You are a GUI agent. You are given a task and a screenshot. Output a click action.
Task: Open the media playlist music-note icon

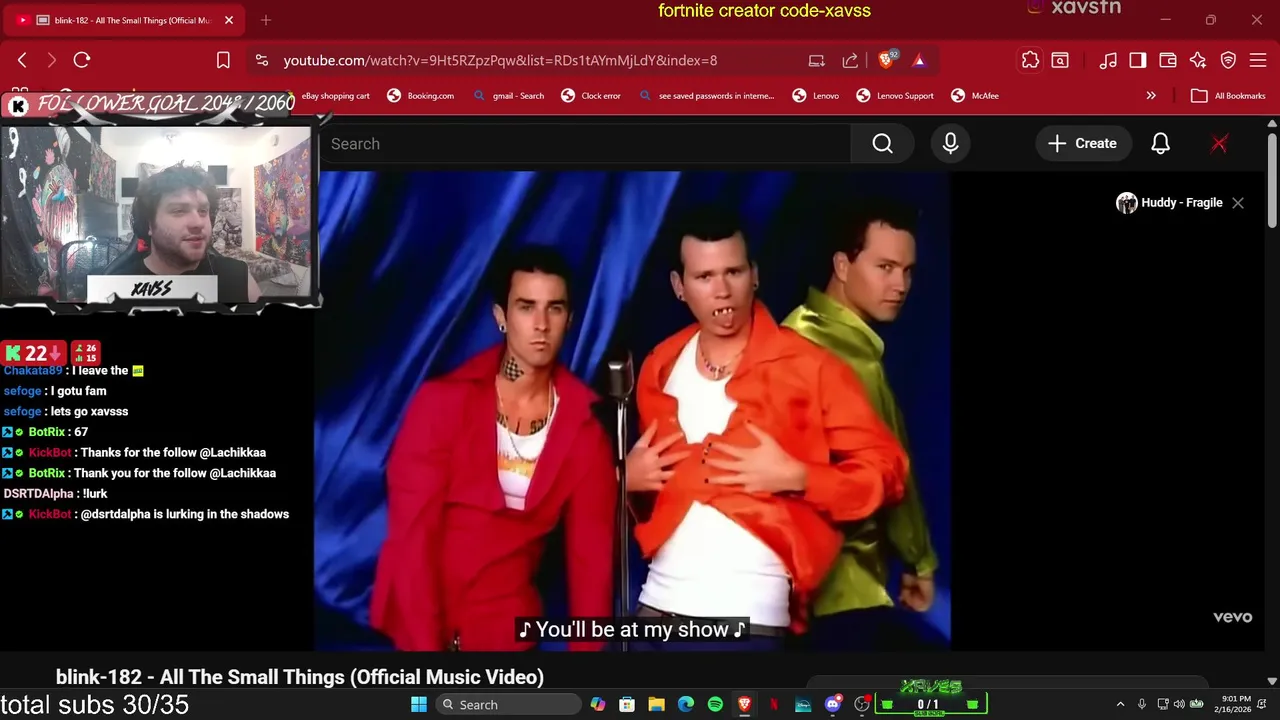(1108, 60)
